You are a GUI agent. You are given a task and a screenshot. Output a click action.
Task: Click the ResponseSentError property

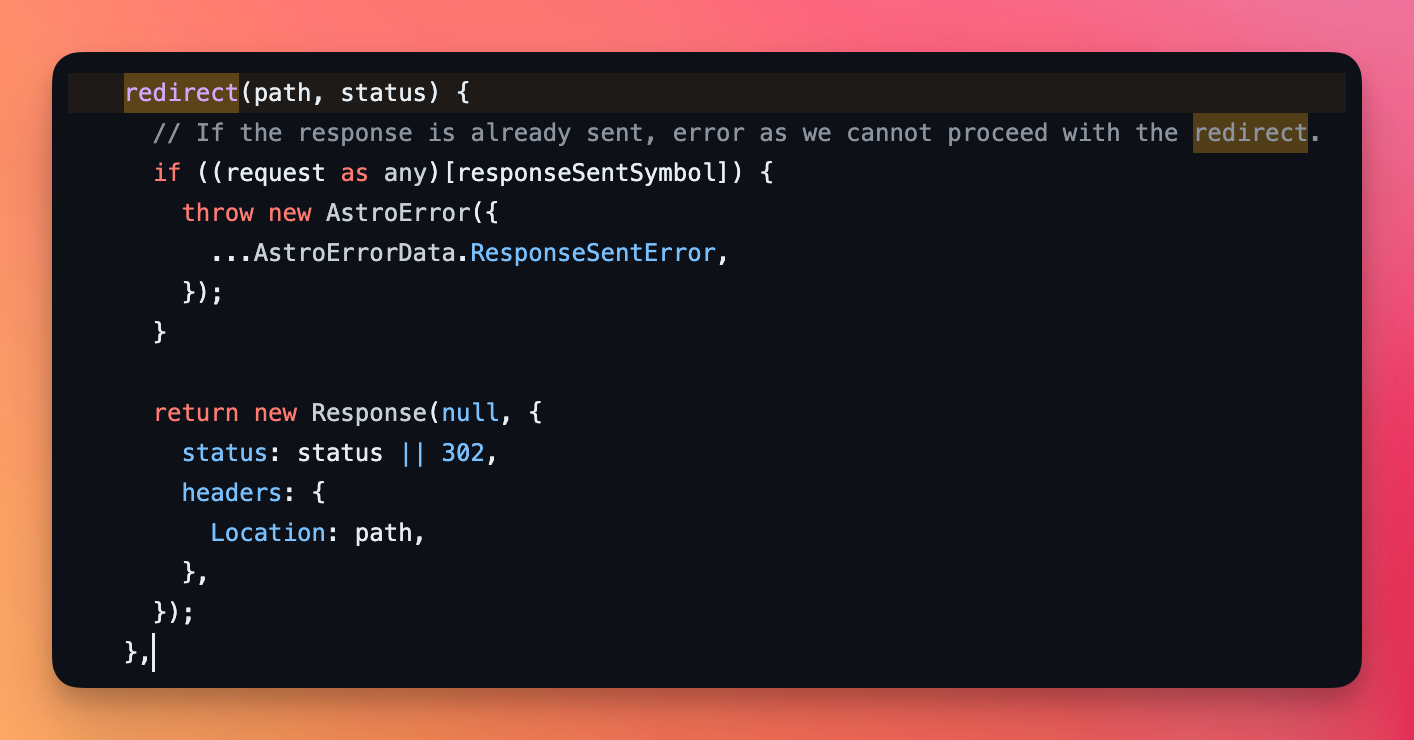tap(593, 253)
